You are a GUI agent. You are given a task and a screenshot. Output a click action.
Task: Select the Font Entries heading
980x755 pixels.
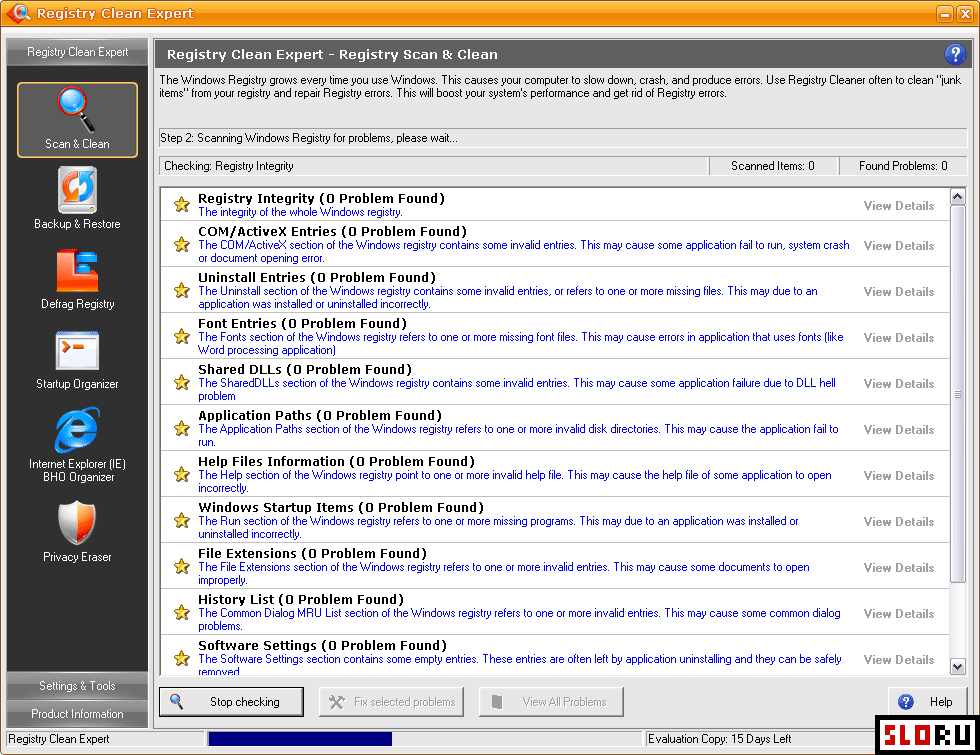point(302,324)
